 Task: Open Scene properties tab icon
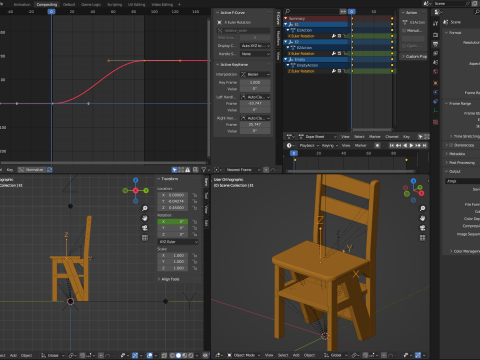click(x=435, y=62)
